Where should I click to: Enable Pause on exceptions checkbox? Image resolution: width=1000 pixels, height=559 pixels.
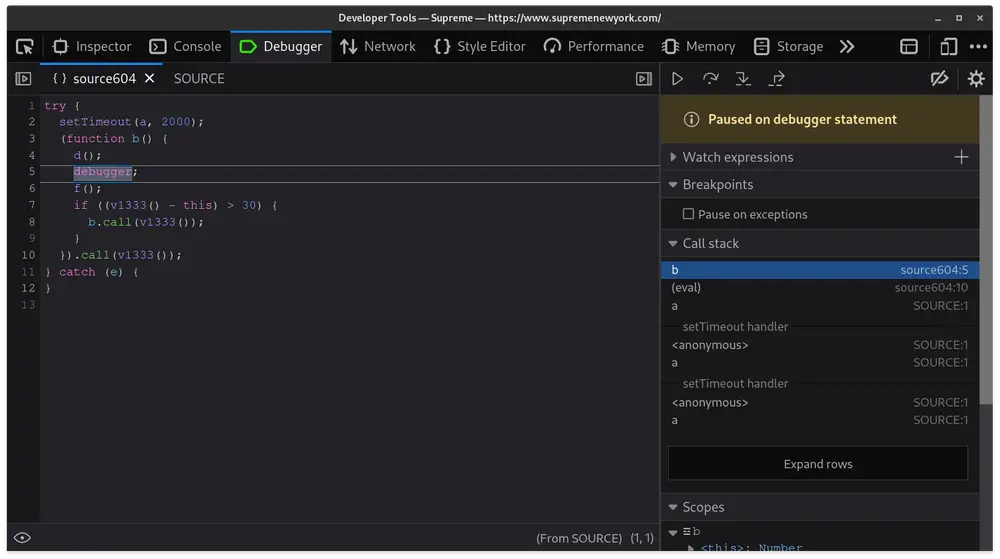(688, 214)
